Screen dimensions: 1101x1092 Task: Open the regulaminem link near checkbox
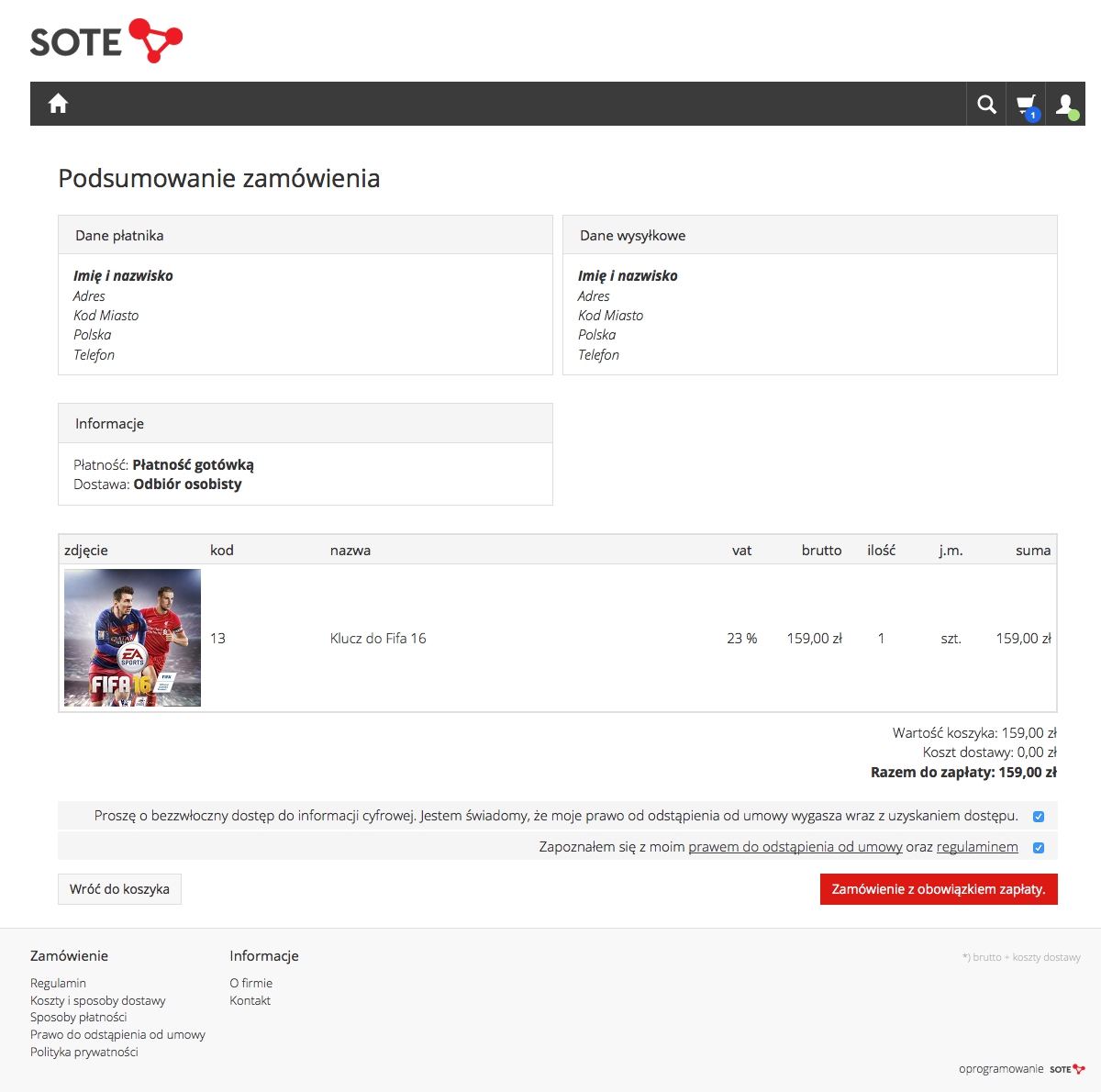tap(976, 847)
